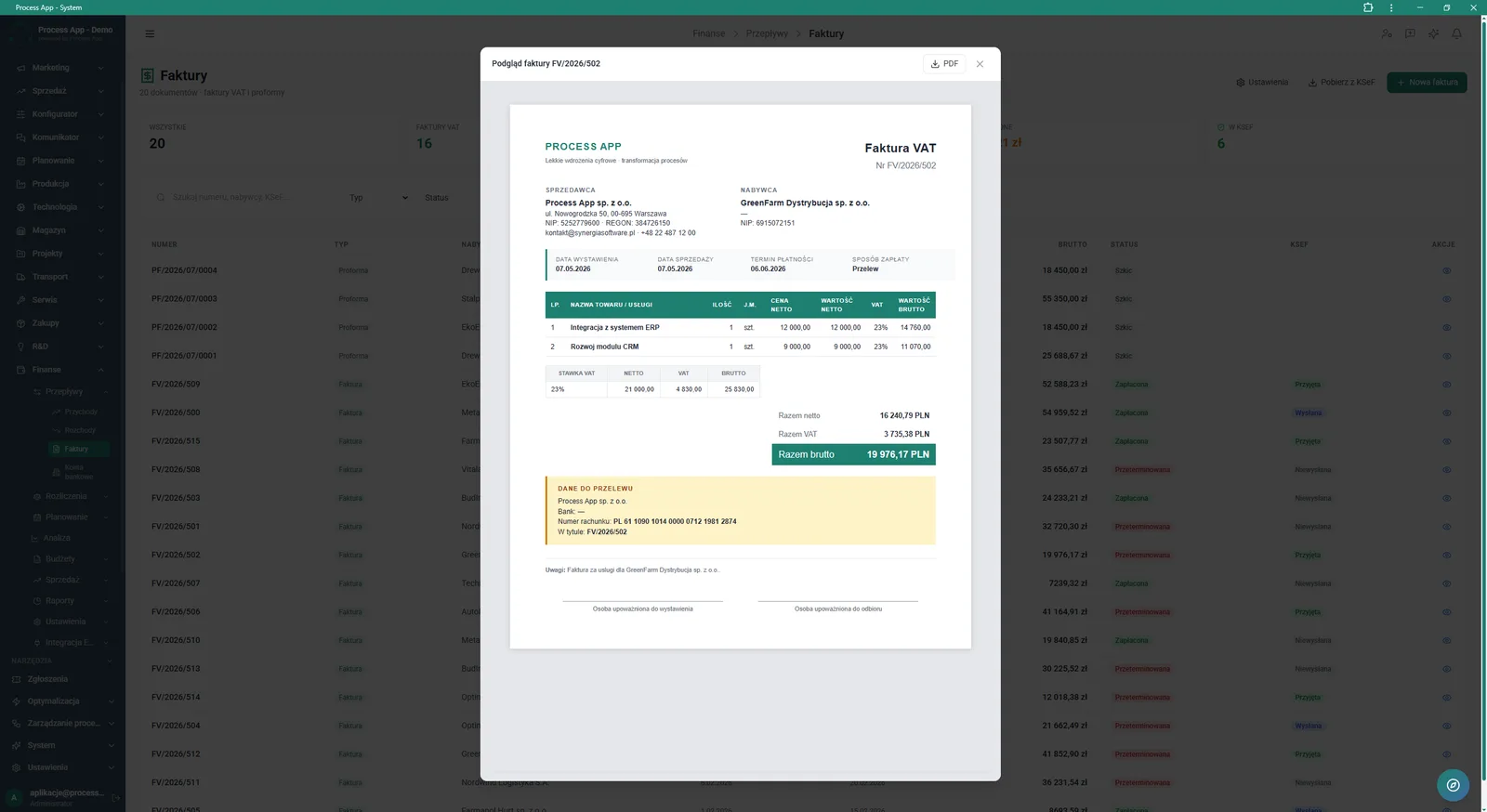Viewport: 1487px width, 812px height.
Task: Click the Produkcja factory icon in sidebar
Action: point(20,184)
